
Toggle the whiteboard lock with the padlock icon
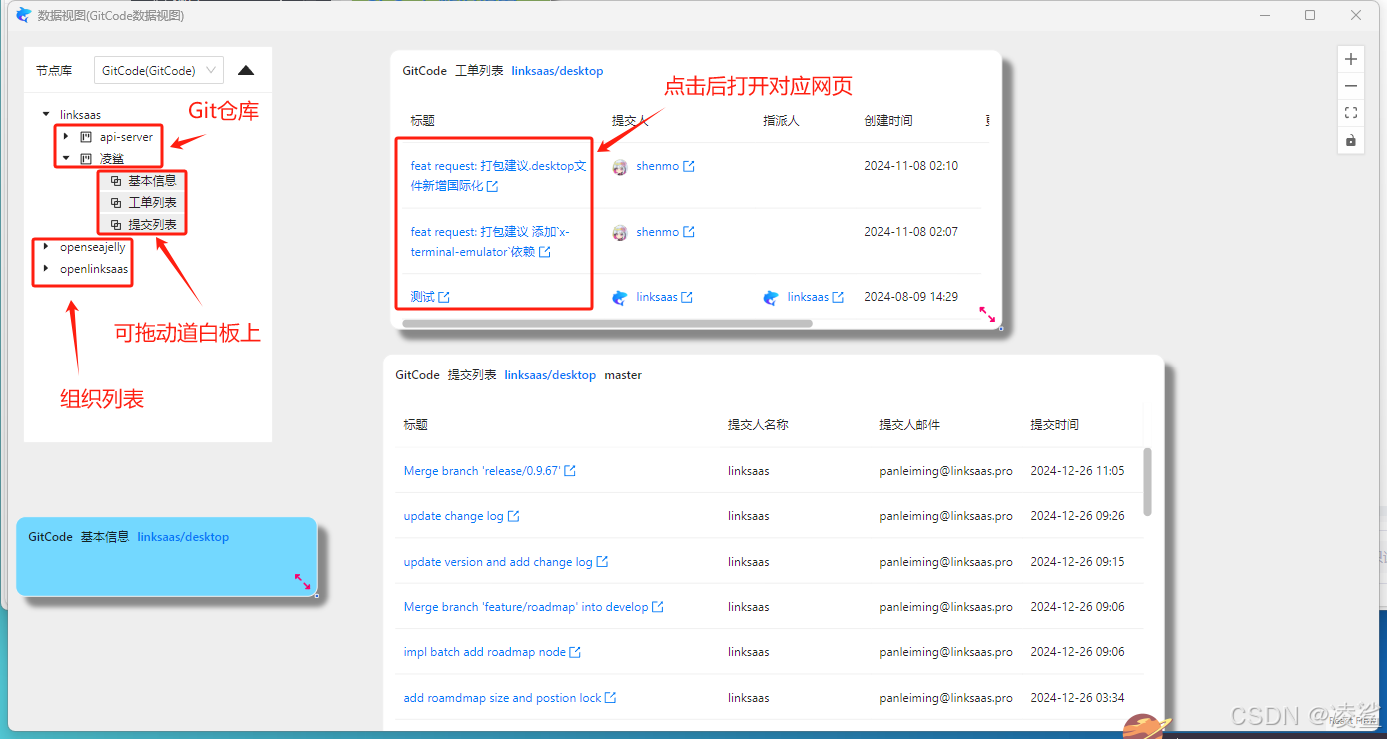pos(1351,142)
